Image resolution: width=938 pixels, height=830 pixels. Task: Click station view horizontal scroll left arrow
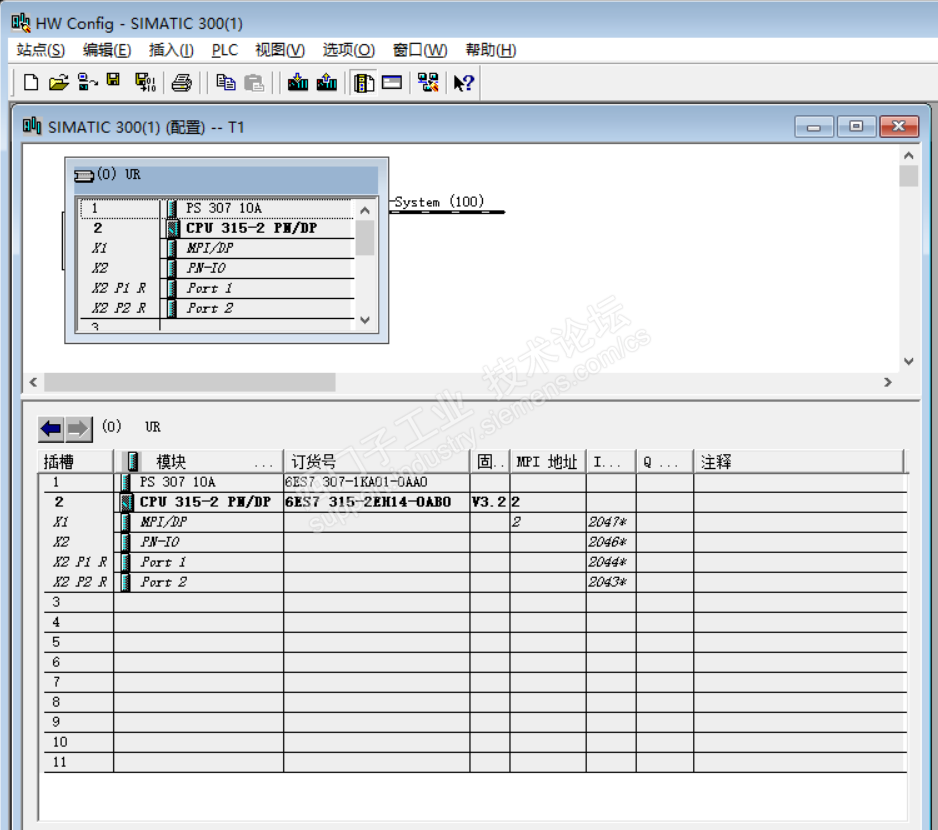34,382
